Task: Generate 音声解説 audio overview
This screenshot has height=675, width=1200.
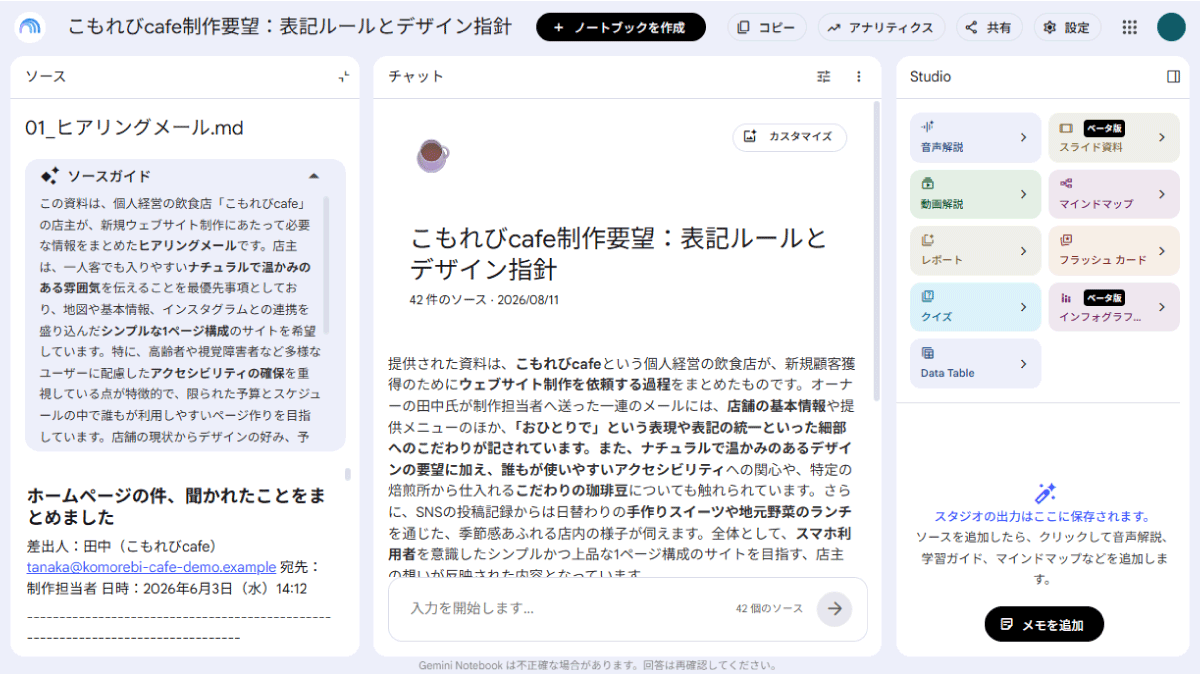Action: coord(977,138)
